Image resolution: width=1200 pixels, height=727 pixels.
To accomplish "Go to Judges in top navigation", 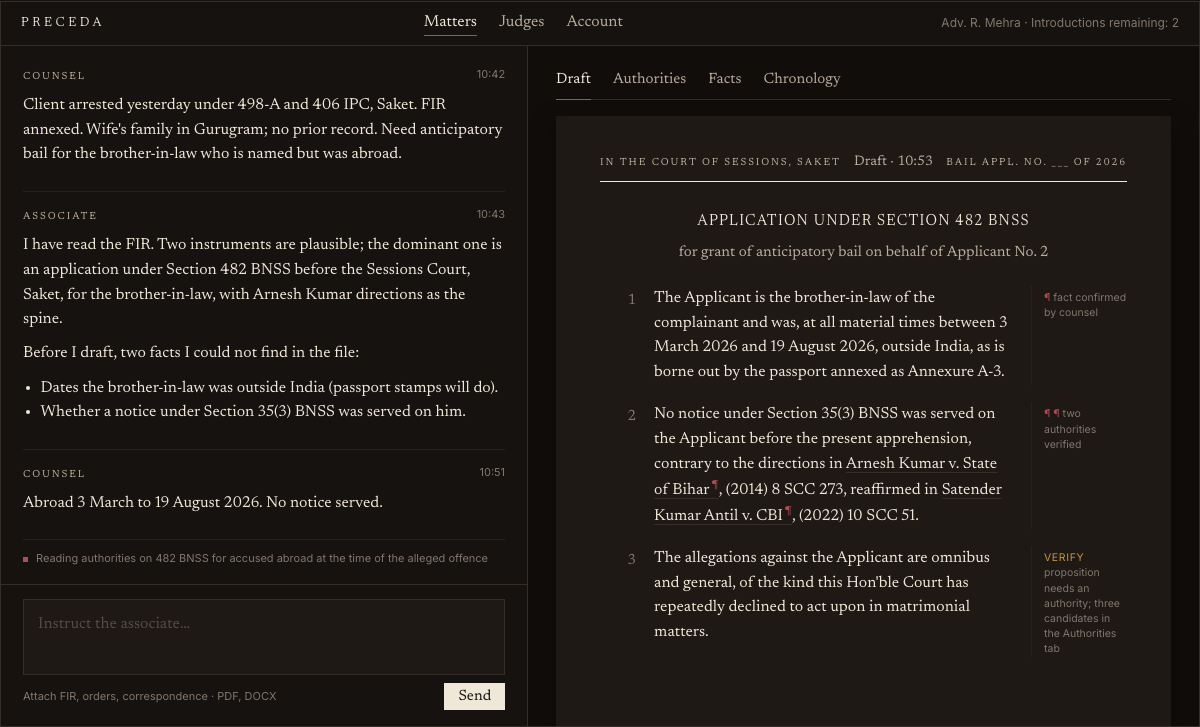I will point(522,22).
